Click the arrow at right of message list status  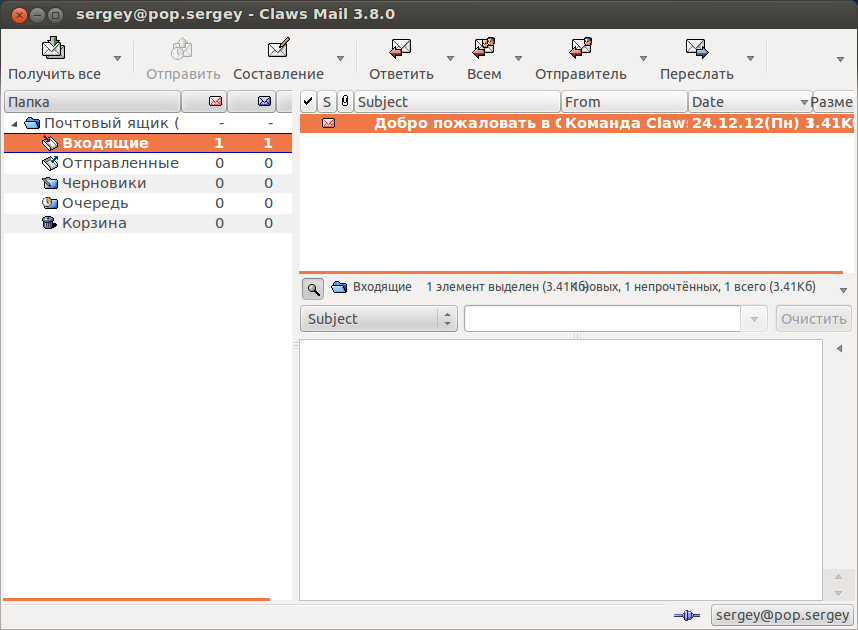click(x=843, y=291)
